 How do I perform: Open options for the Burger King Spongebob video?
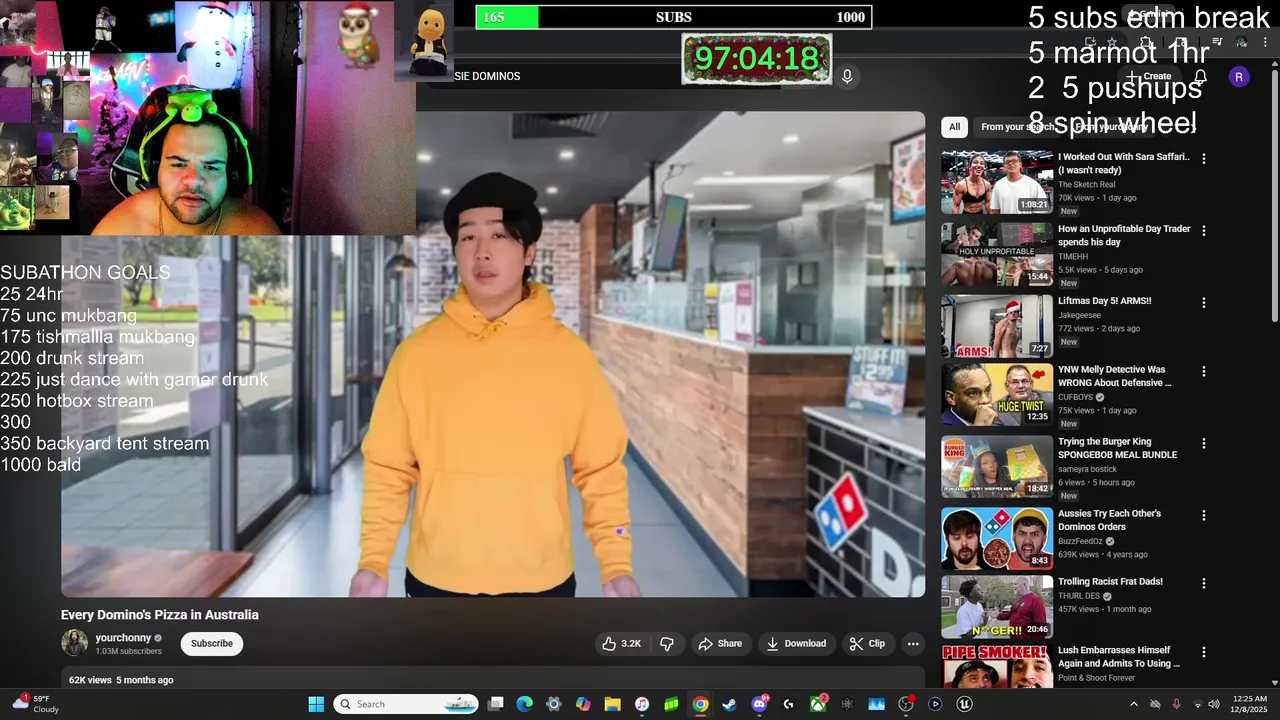pos(1204,443)
